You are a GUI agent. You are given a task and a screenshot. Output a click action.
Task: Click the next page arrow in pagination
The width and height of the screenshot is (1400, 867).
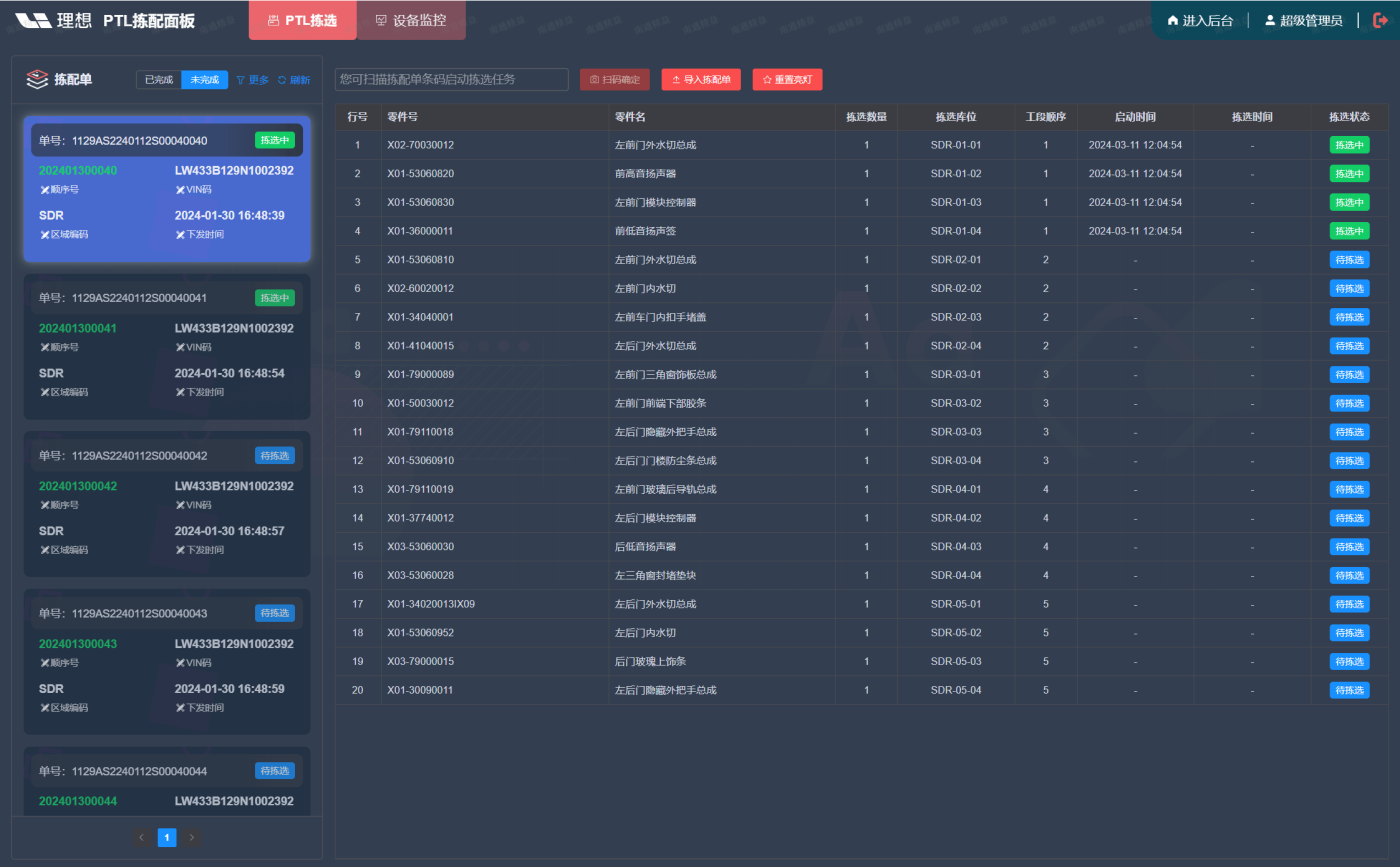(x=192, y=837)
